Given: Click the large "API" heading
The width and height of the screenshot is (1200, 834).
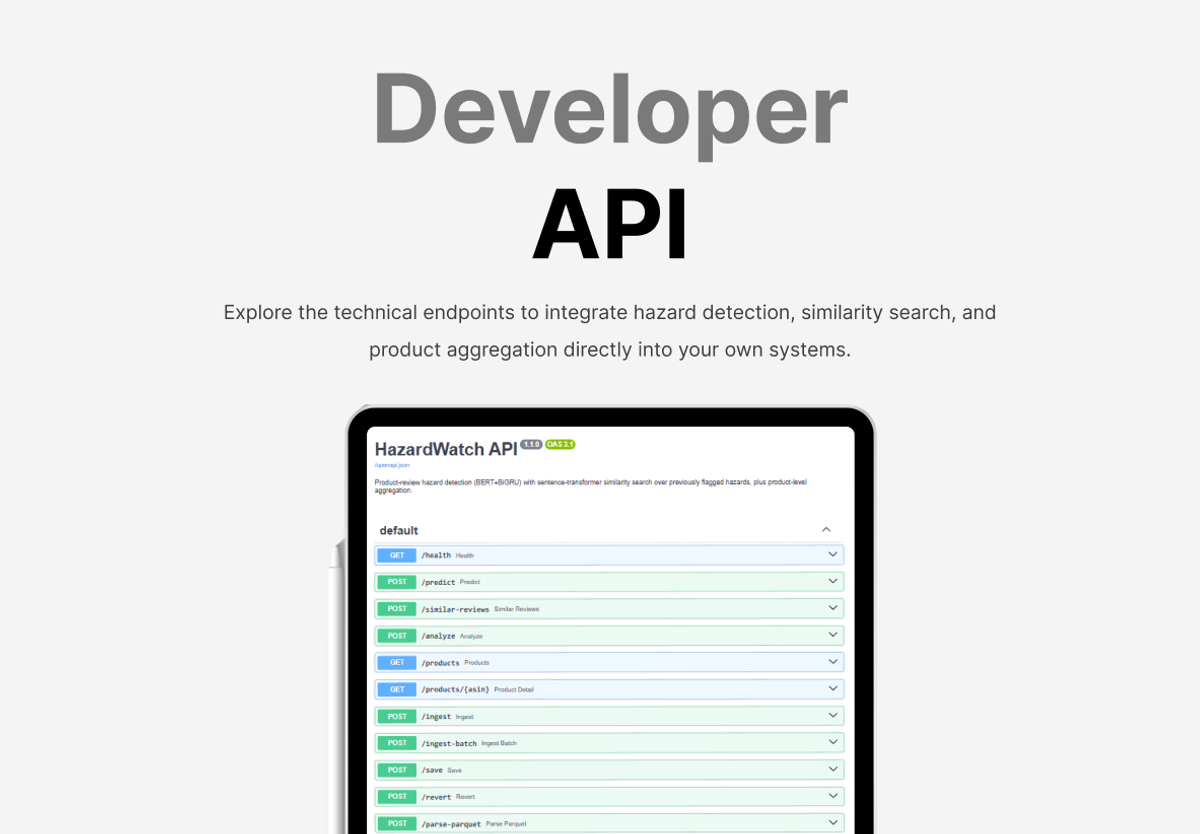Looking at the screenshot, I should click(610, 225).
